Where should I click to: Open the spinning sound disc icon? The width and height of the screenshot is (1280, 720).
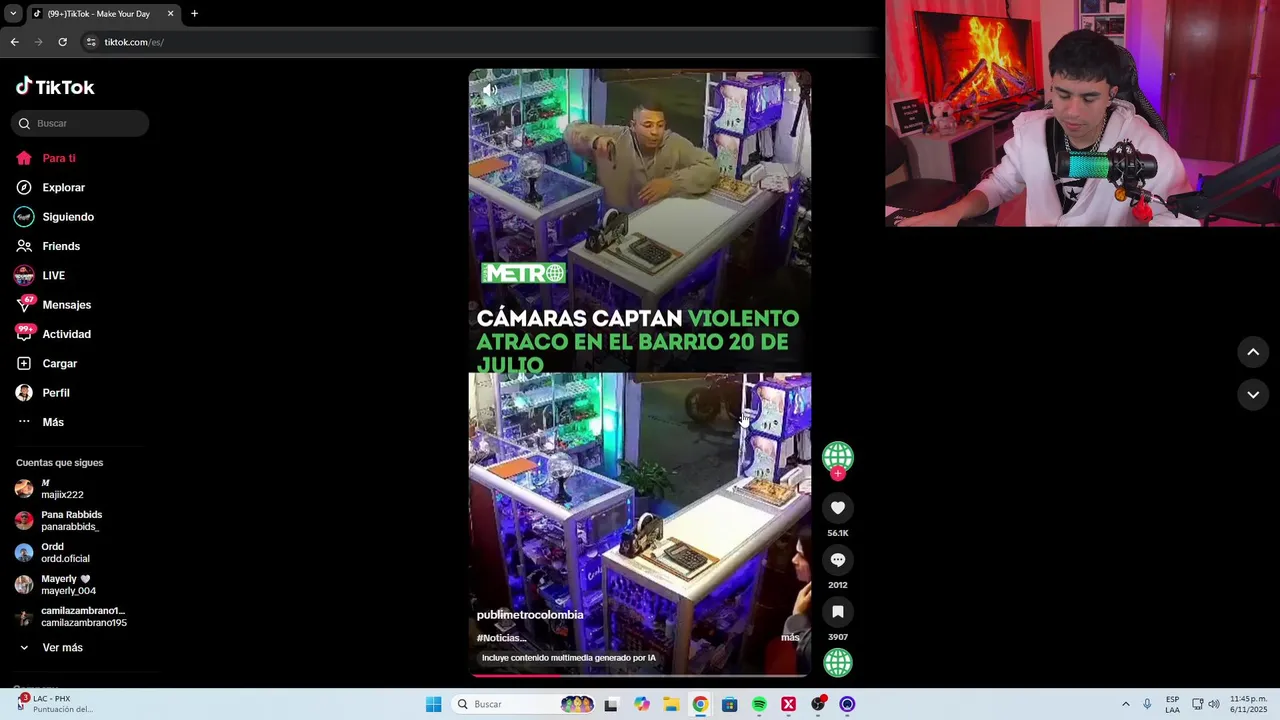[838, 662]
